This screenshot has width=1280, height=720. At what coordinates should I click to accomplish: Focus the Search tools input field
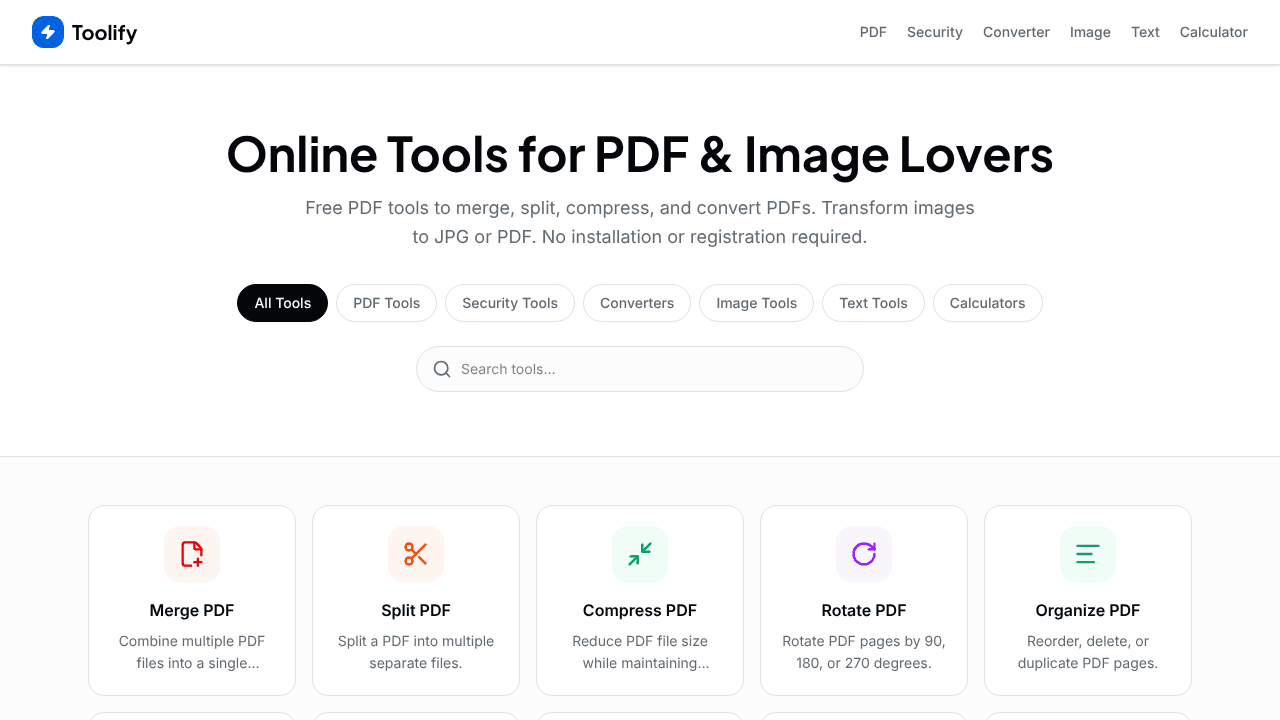click(x=640, y=369)
